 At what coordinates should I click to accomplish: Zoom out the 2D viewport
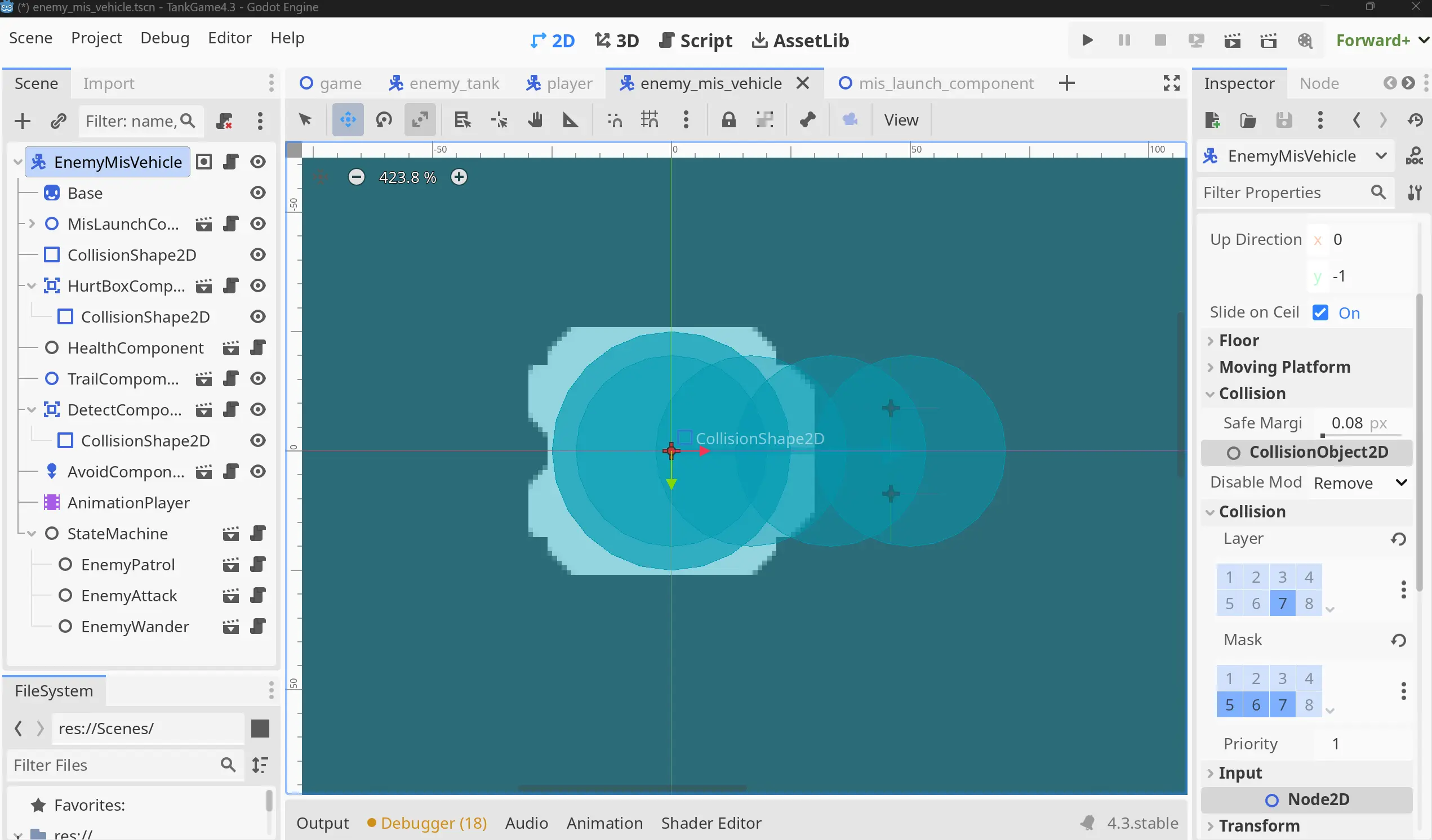click(356, 177)
